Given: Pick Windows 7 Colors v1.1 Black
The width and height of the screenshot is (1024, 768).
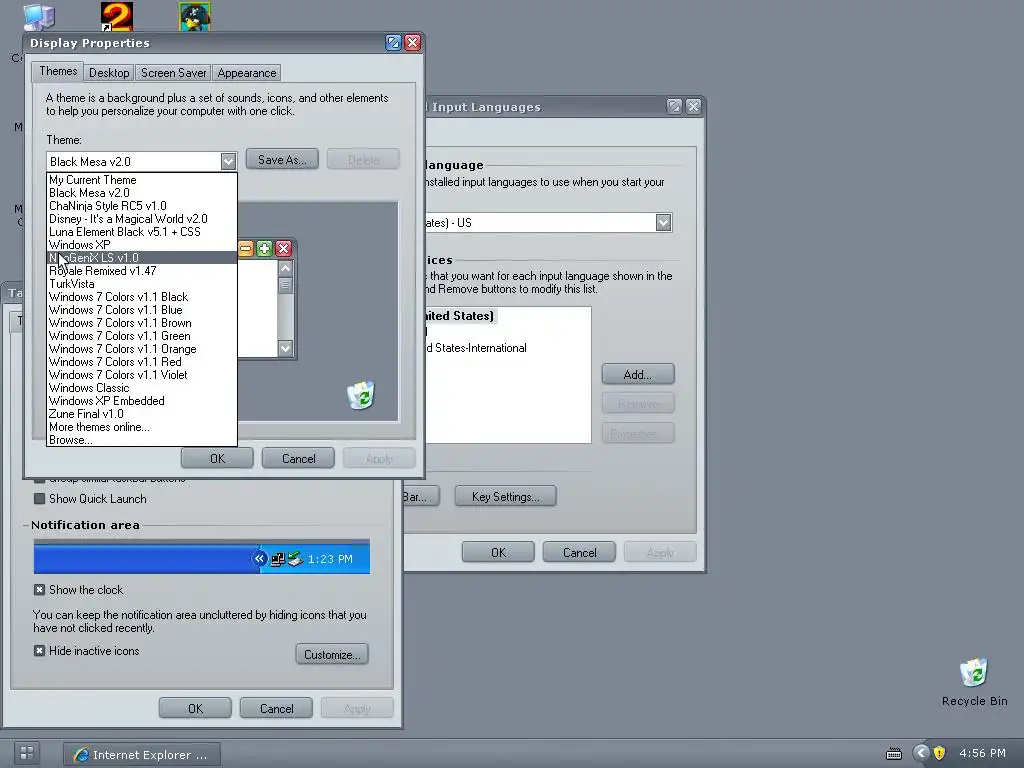Looking at the screenshot, I should coord(142,297).
